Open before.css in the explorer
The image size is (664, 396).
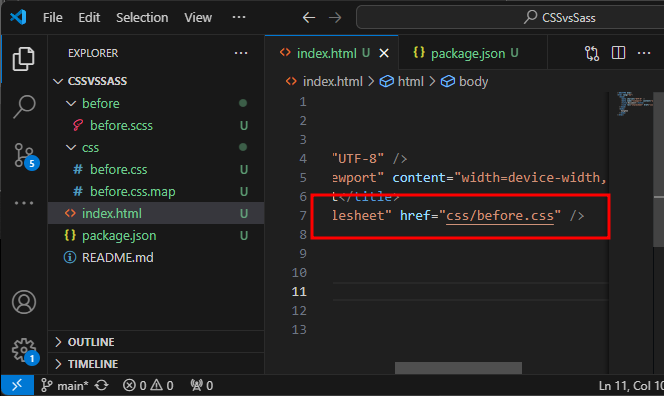[x=156, y=169]
